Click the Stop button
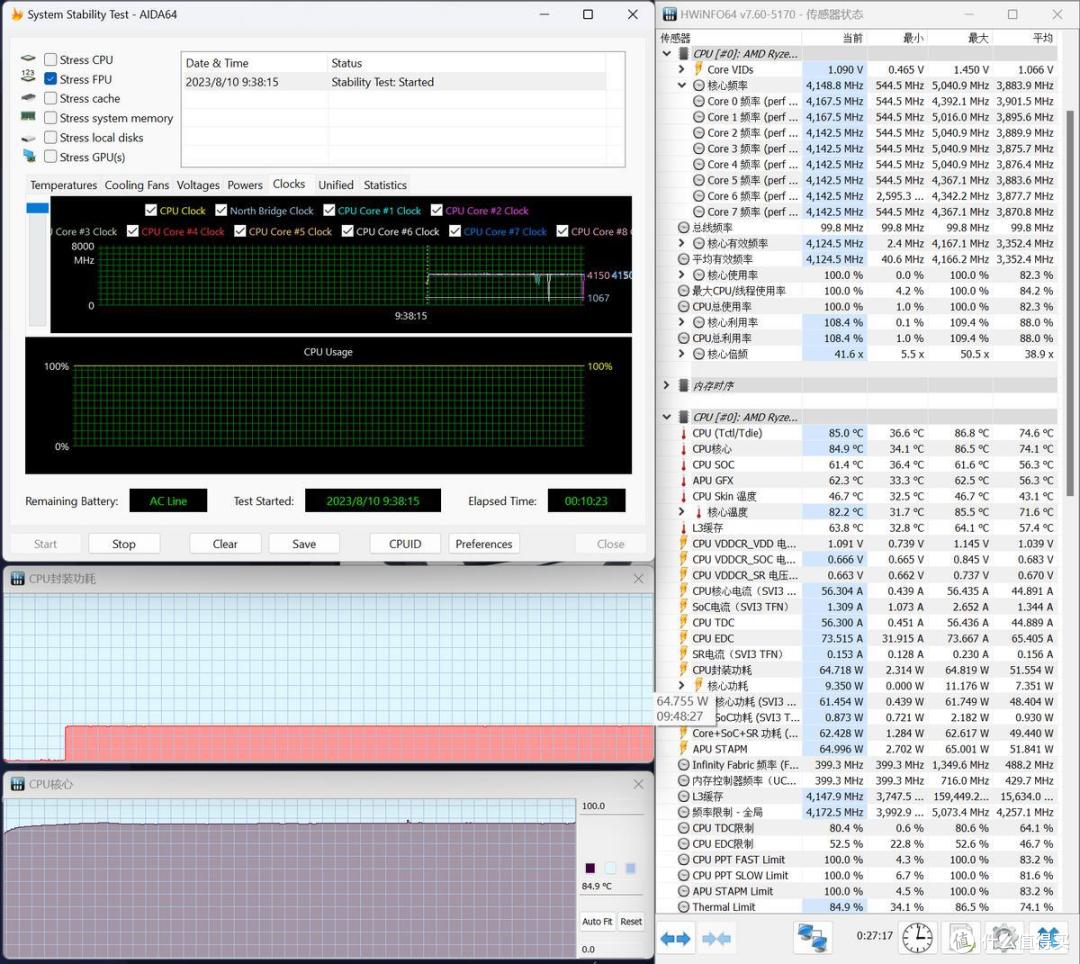Image resolution: width=1080 pixels, height=964 pixels. [x=124, y=544]
